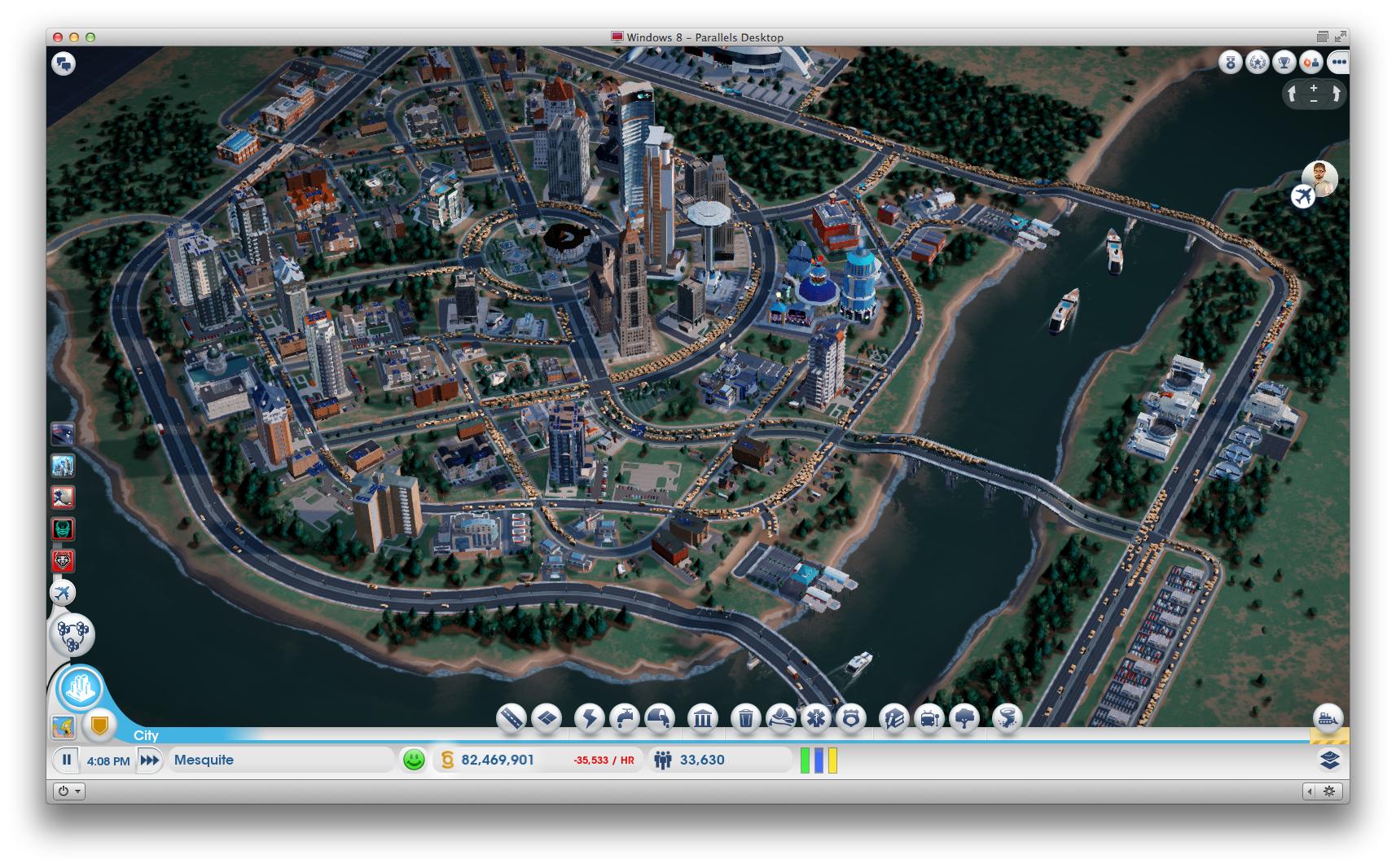Click the treasury balance 82,469,901

pos(497,760)
